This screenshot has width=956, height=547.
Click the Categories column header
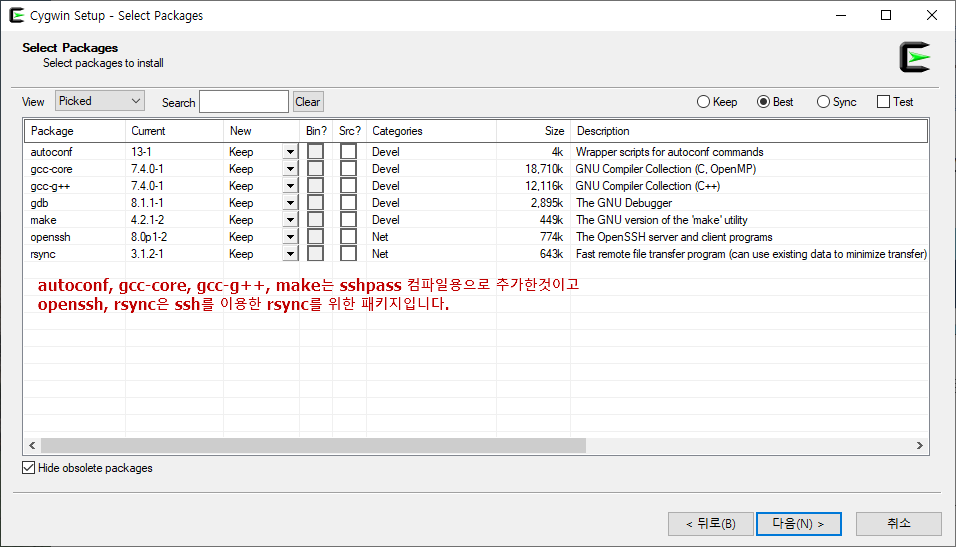[431, 131]
